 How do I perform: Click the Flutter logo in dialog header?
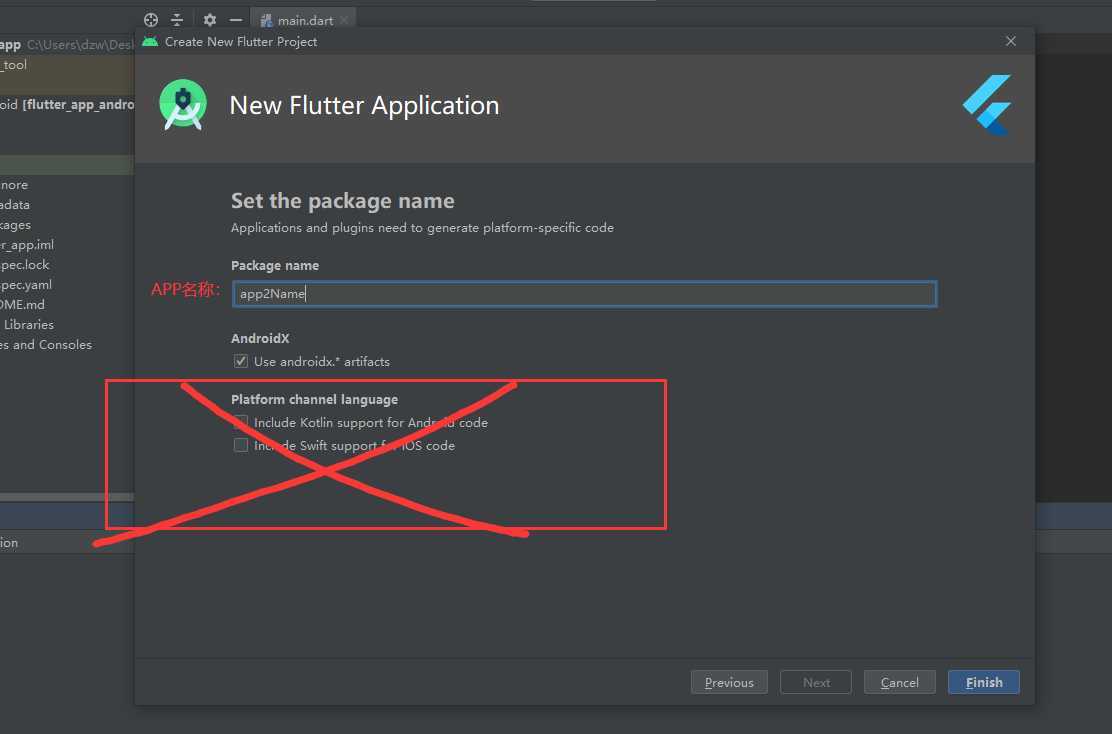[x=987, y=105]
